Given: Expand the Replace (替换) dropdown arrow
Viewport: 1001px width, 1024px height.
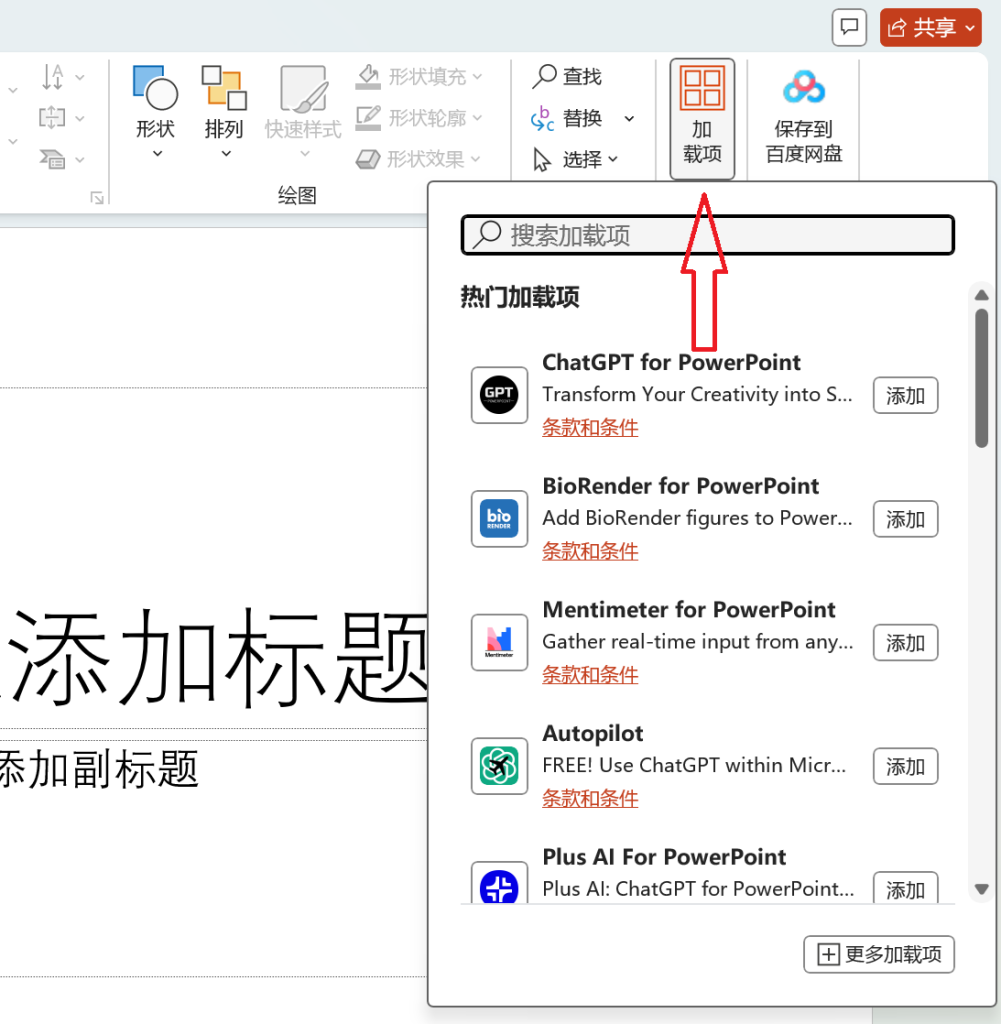Looking at the screenshot, I should [629, 119].
